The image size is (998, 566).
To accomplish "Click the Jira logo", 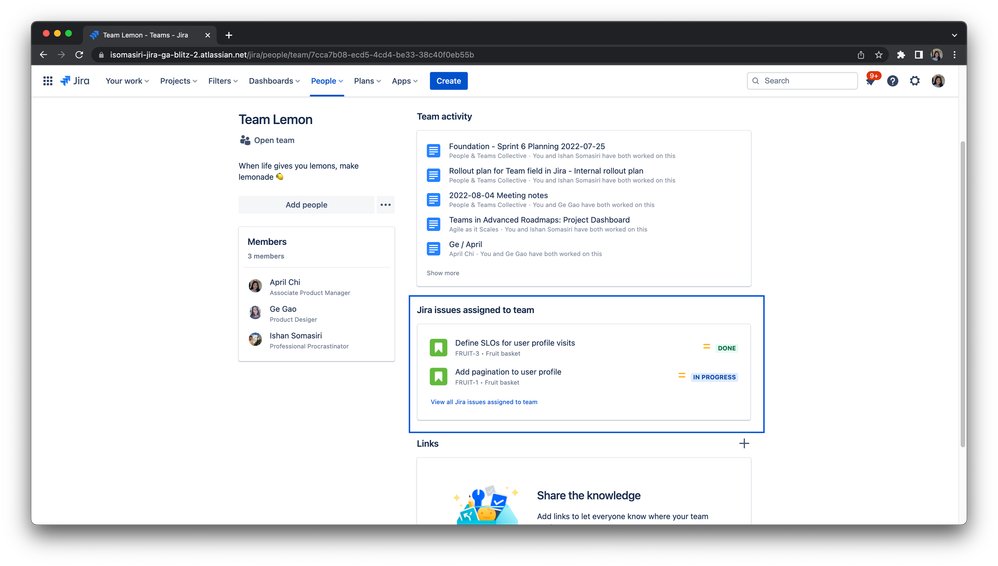I will pyautogui.click(x=75, y=81).
